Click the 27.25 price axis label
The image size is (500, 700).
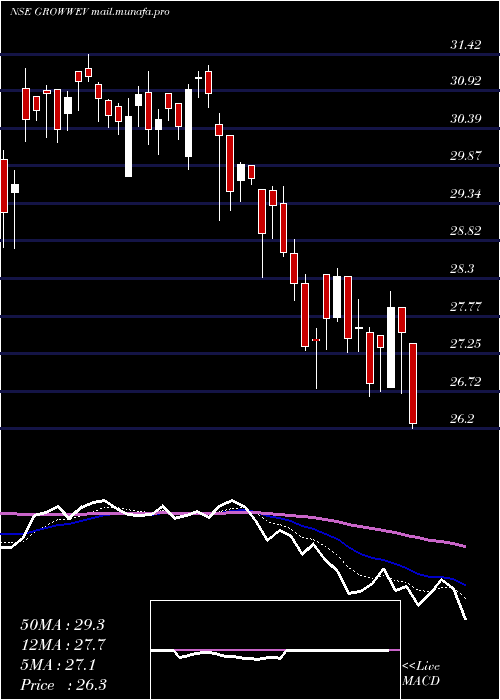(x=466, y=344)
